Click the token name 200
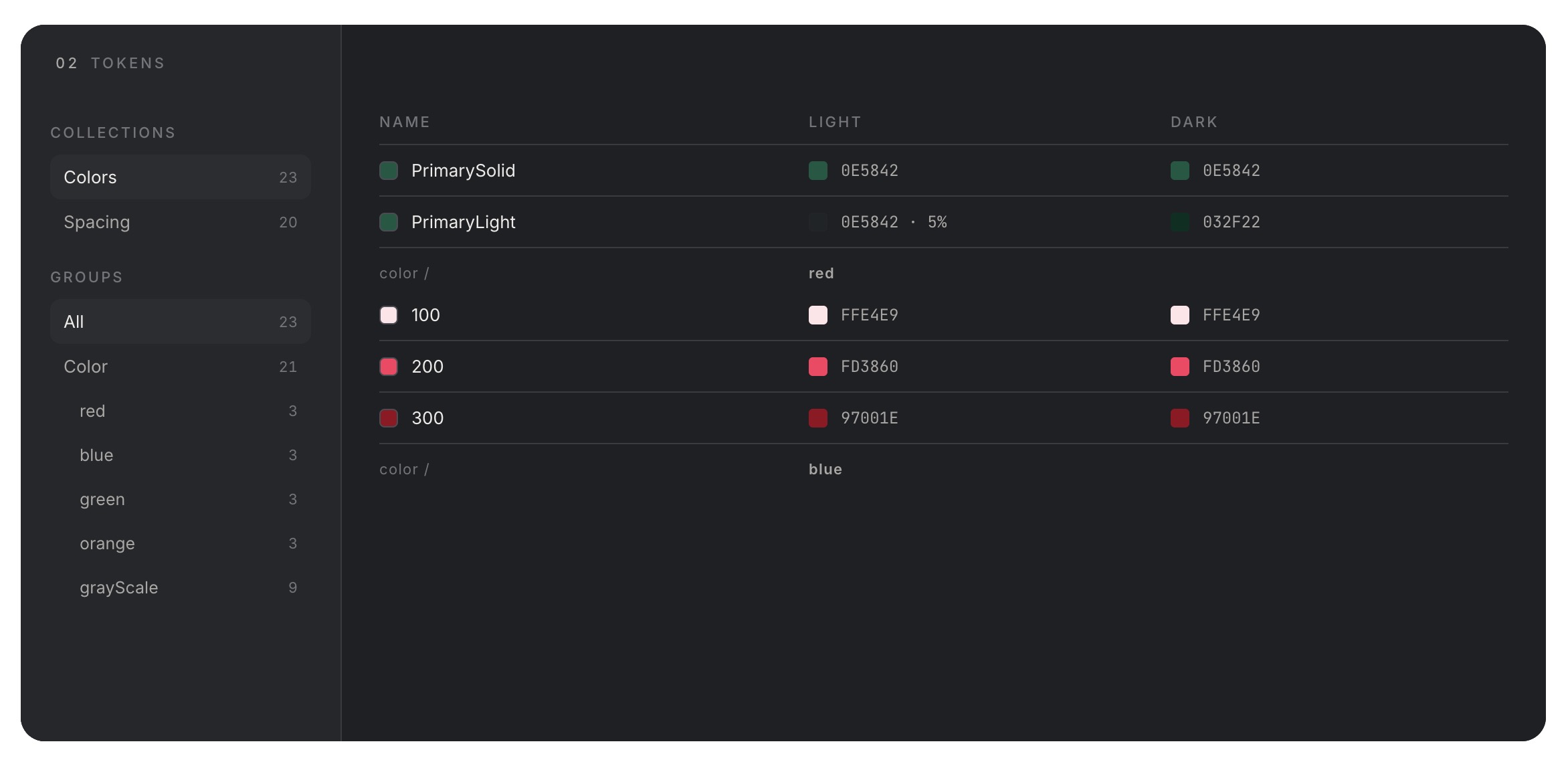 click(x=427, y=367)
